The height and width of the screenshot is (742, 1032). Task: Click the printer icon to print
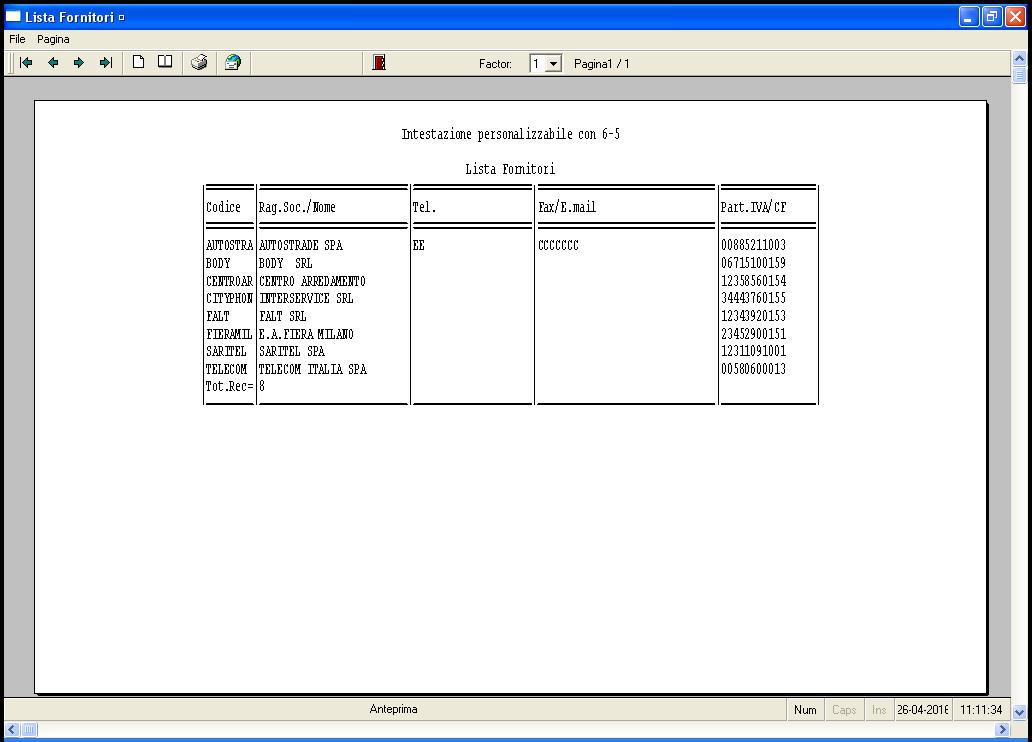point(199,63)
